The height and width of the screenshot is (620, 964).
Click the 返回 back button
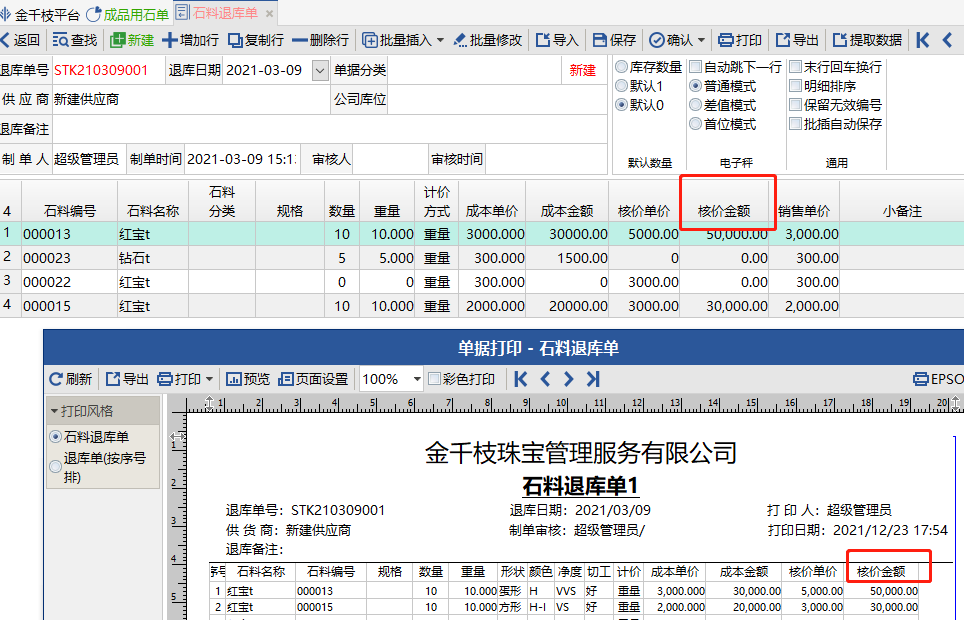click(20, 40)
